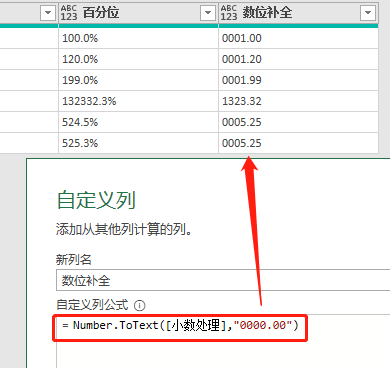Screen dimensions: 390x368
Task: Select cell 120.0%
Action: (138, 59)
